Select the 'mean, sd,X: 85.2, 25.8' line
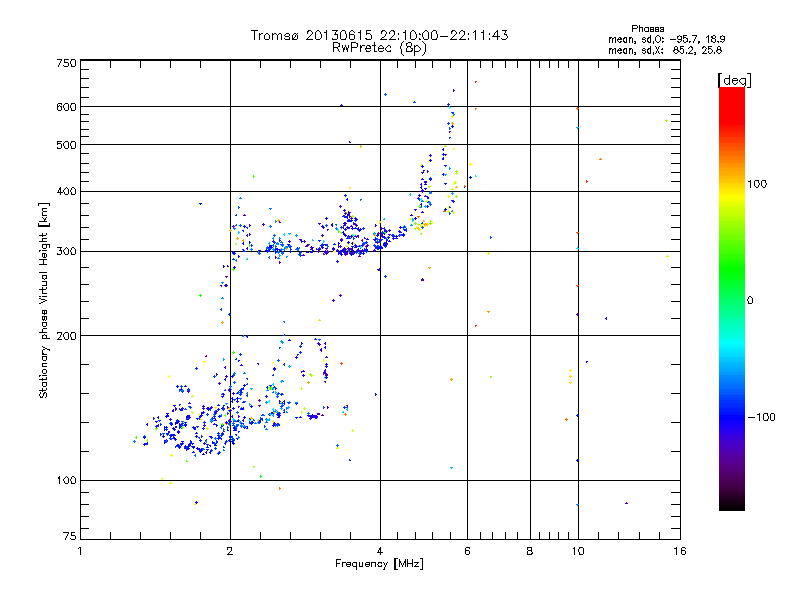Image resolution: width=800 pixels, height=600 pixels. pyautogui.click(x=665, y=50)
